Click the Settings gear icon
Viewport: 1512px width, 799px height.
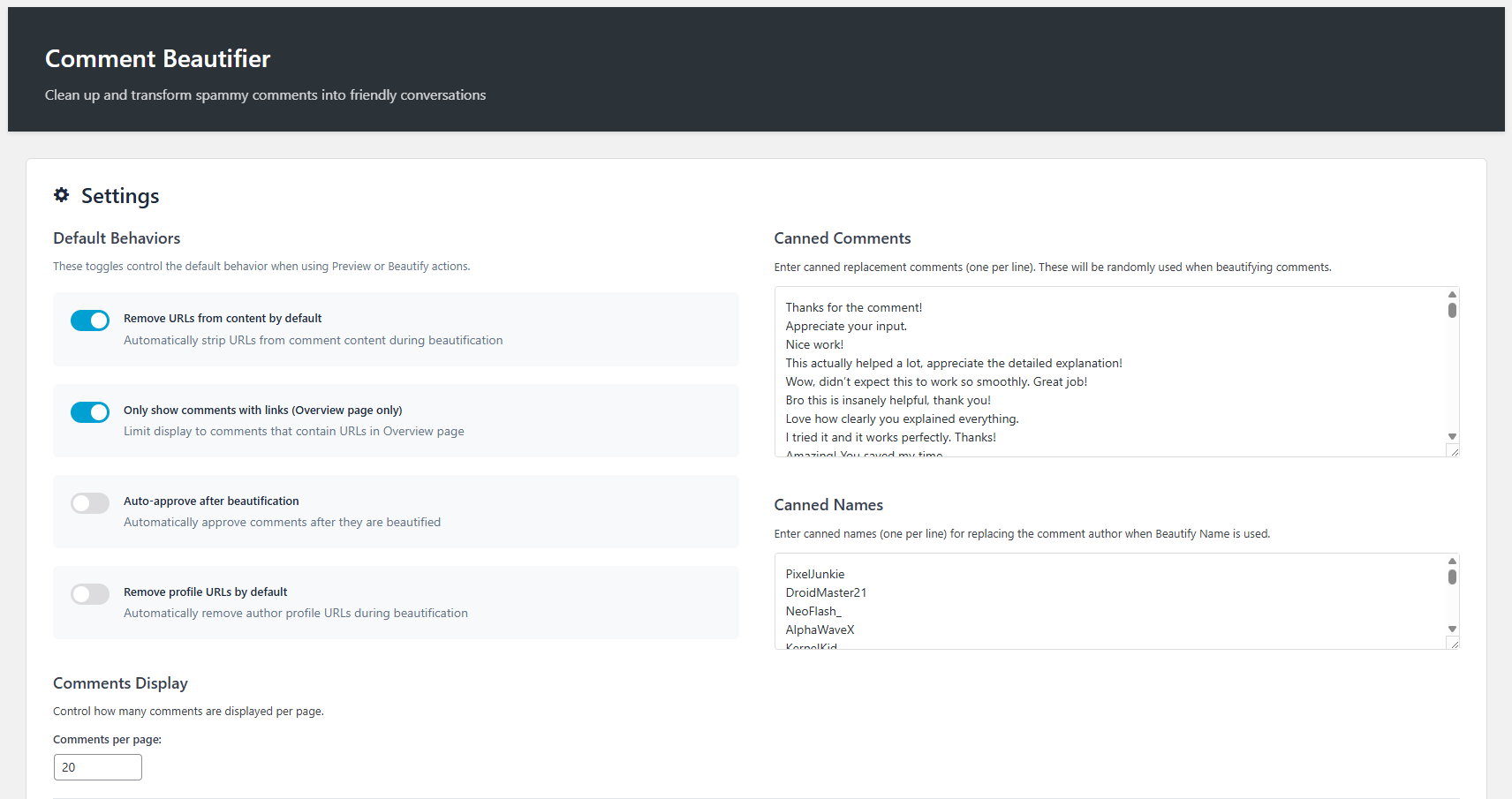coord(61,195)
